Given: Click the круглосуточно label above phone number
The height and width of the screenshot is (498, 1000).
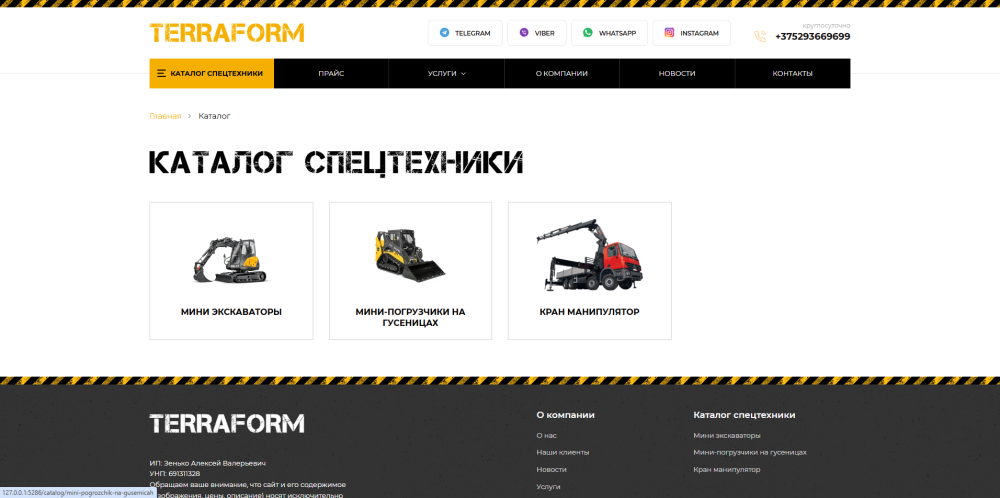Looking at the screenshot, I should pos(826,26).
